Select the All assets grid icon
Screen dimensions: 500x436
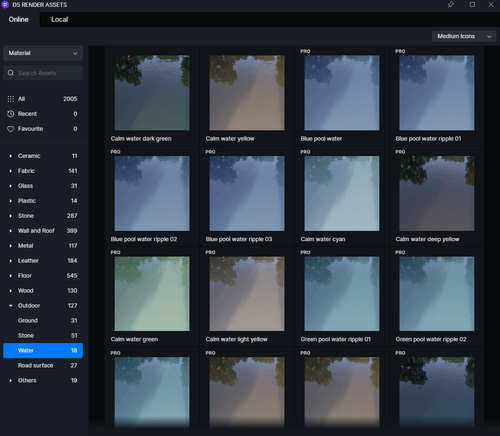(x=11, y=99)
